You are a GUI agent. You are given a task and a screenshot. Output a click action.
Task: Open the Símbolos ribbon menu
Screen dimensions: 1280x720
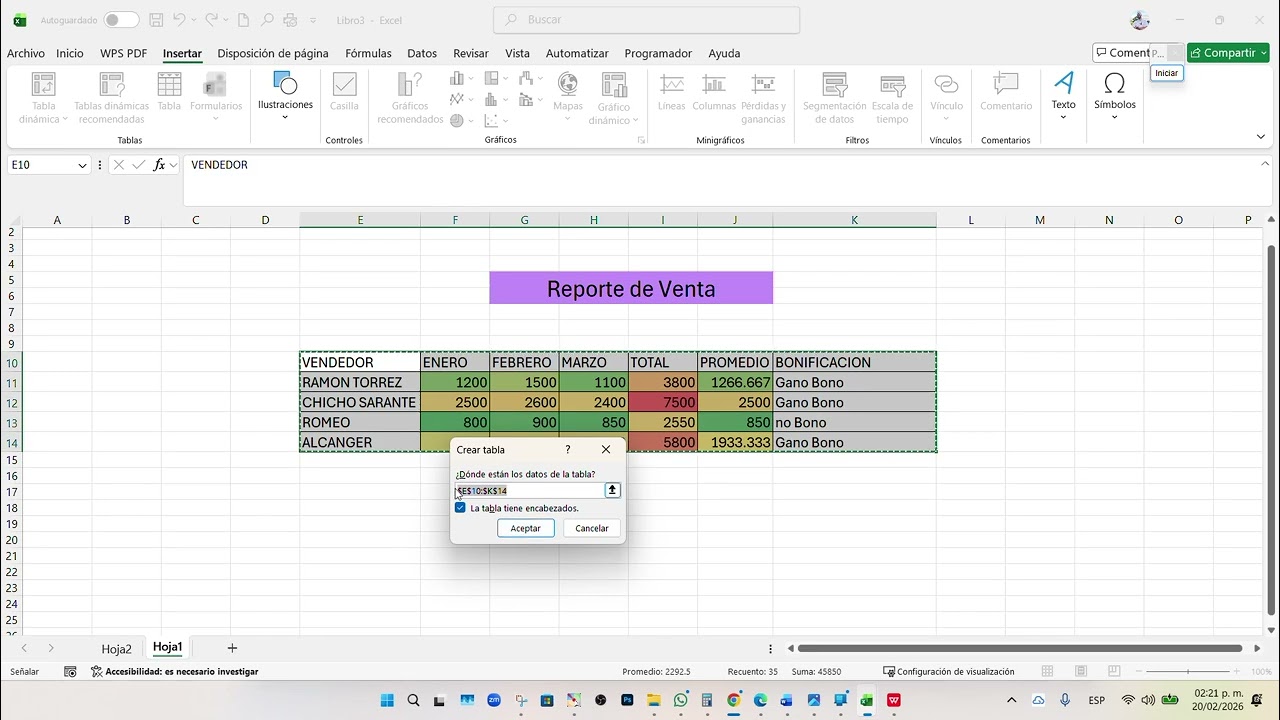[1114, 96]
